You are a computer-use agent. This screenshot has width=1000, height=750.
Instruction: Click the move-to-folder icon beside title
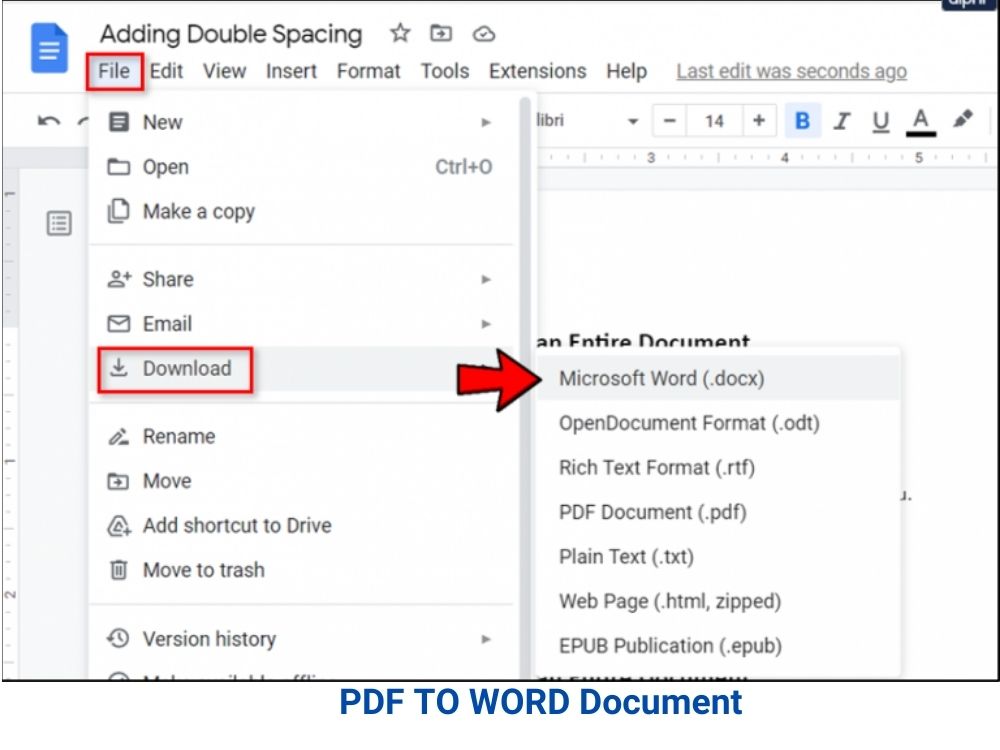click(x=441, y=33)
